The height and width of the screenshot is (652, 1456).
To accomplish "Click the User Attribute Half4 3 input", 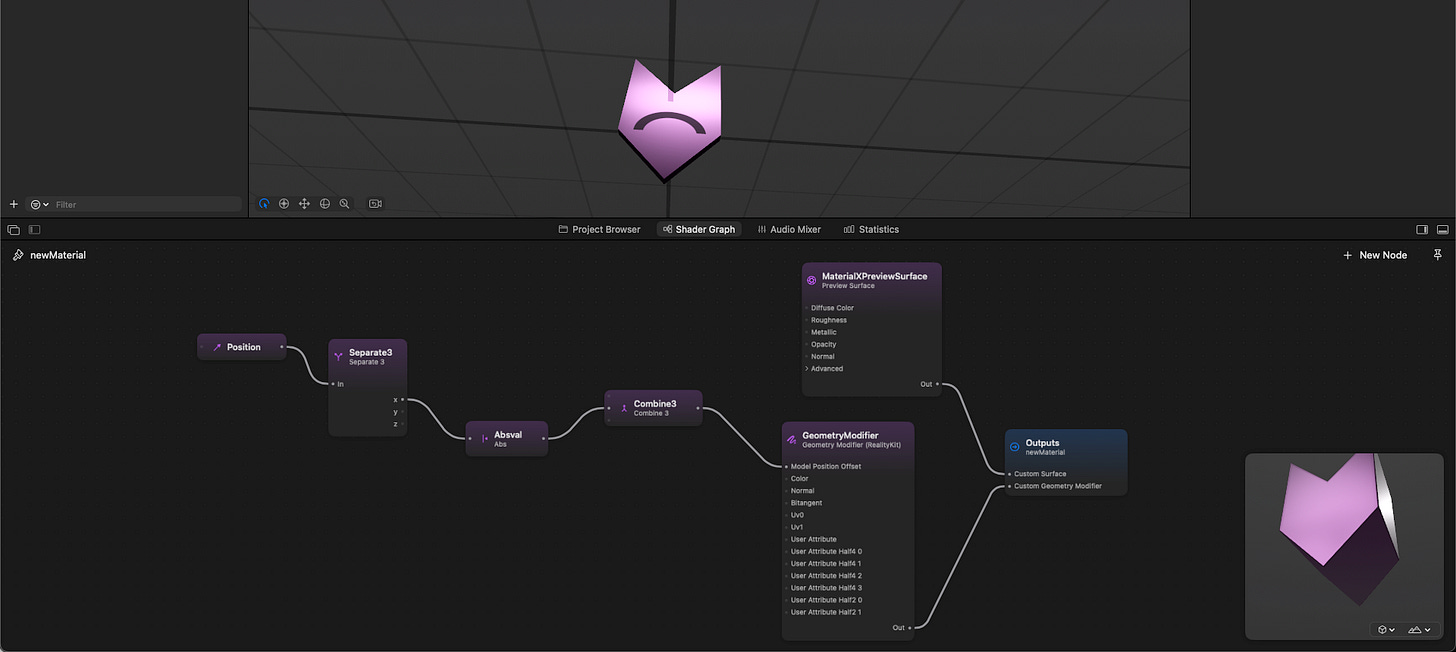I will [825, 588].
